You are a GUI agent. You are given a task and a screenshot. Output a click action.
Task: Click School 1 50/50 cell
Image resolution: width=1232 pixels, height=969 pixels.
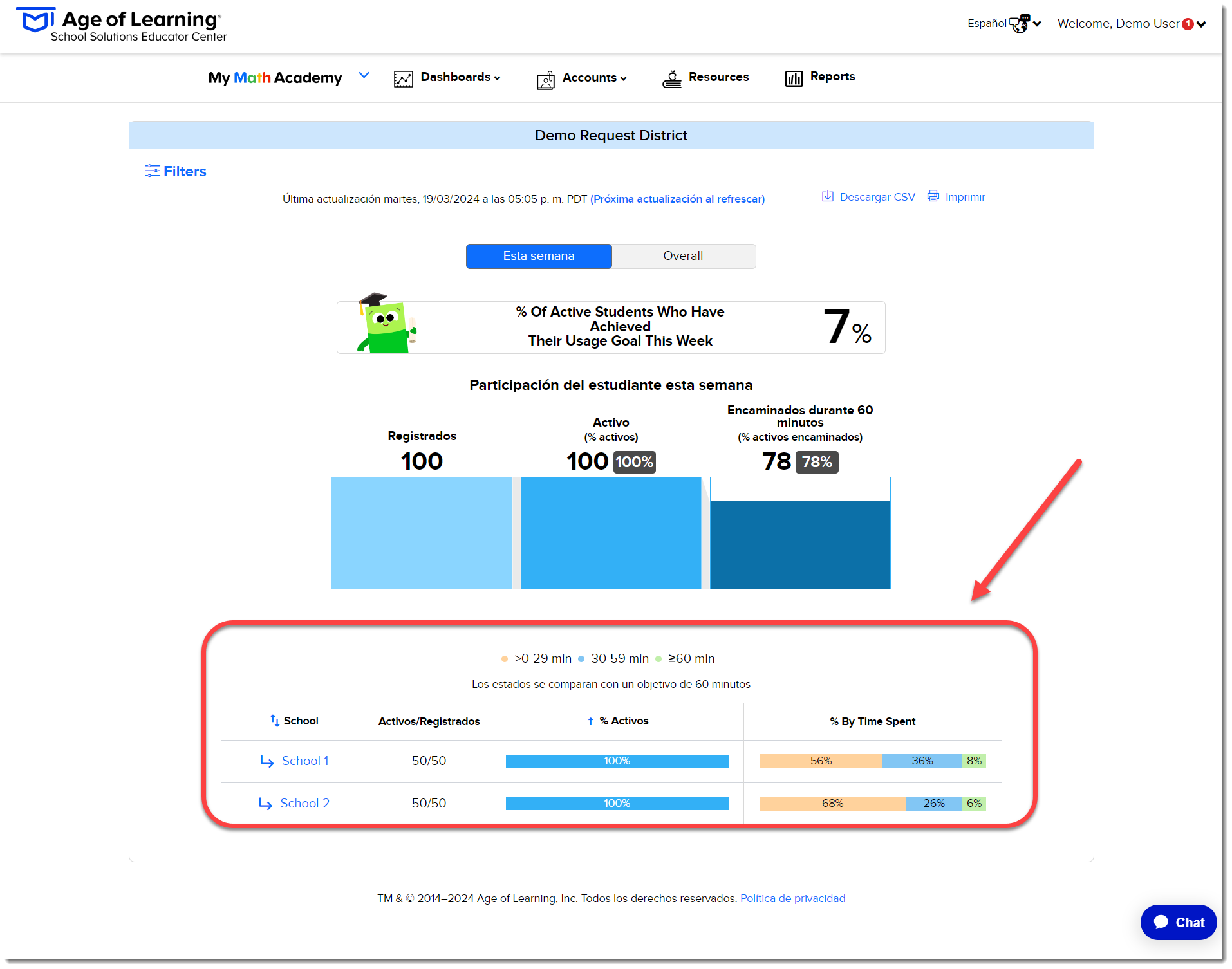click(x=429, y=761)
